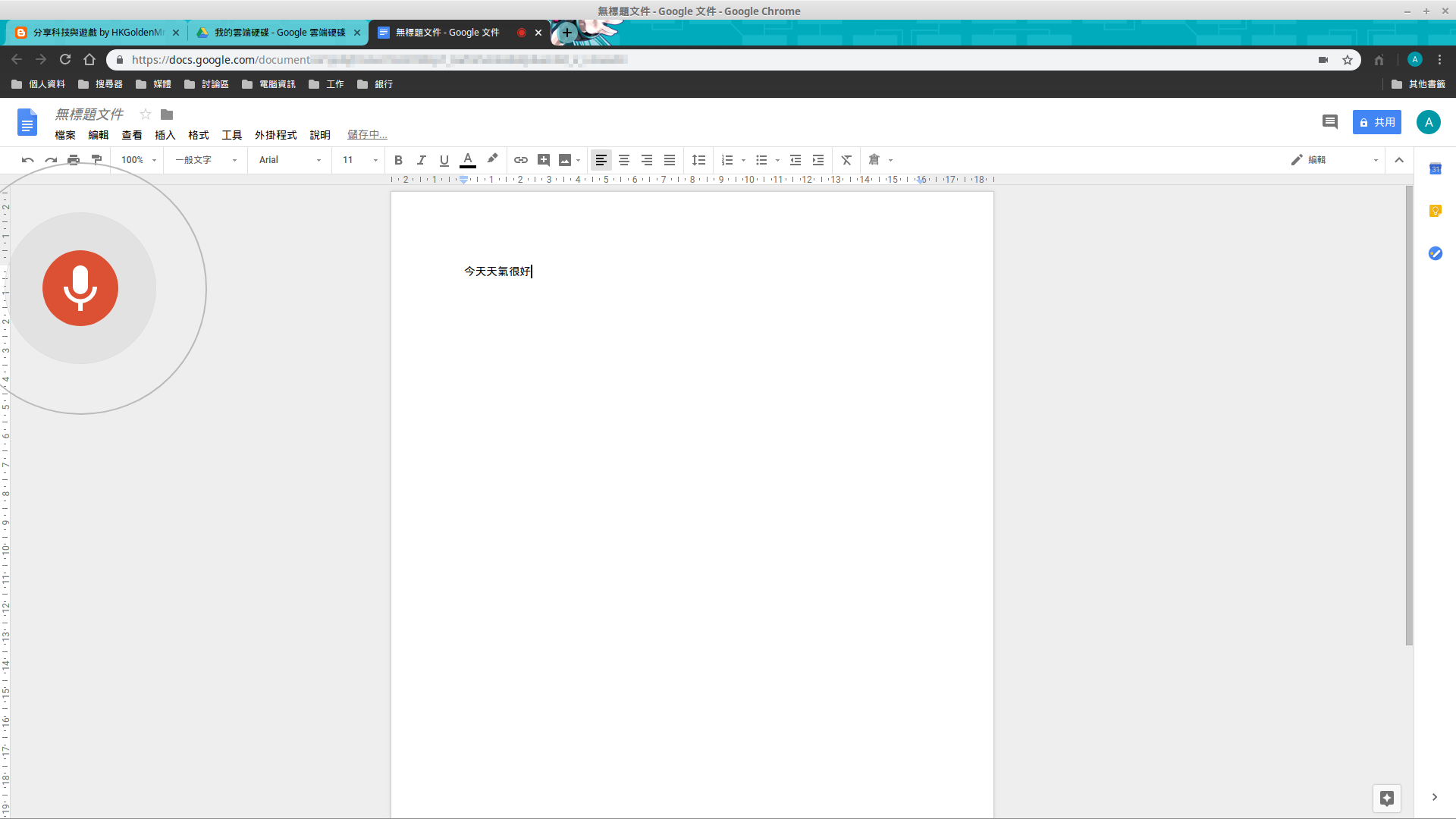Open the highlight color marker
The image size is (1456, 819).
click(x=492, y=159)
